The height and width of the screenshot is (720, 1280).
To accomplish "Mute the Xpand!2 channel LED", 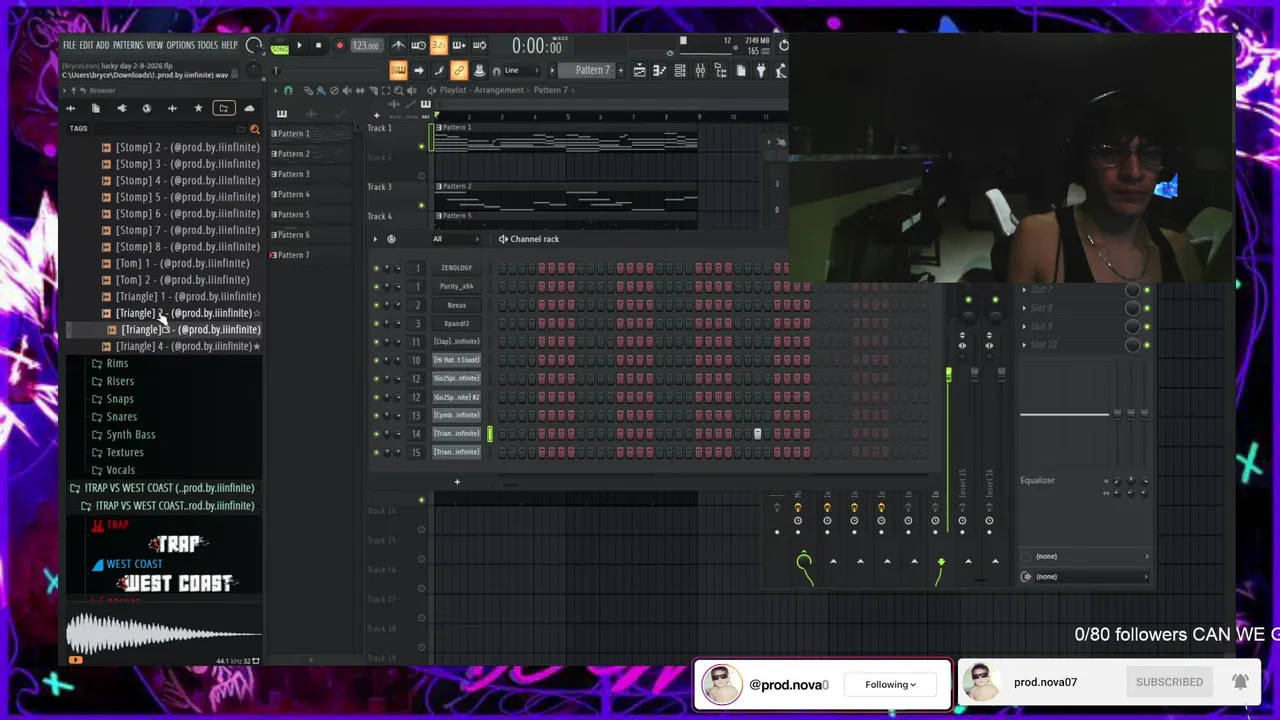I will click(x=376, y=323).
